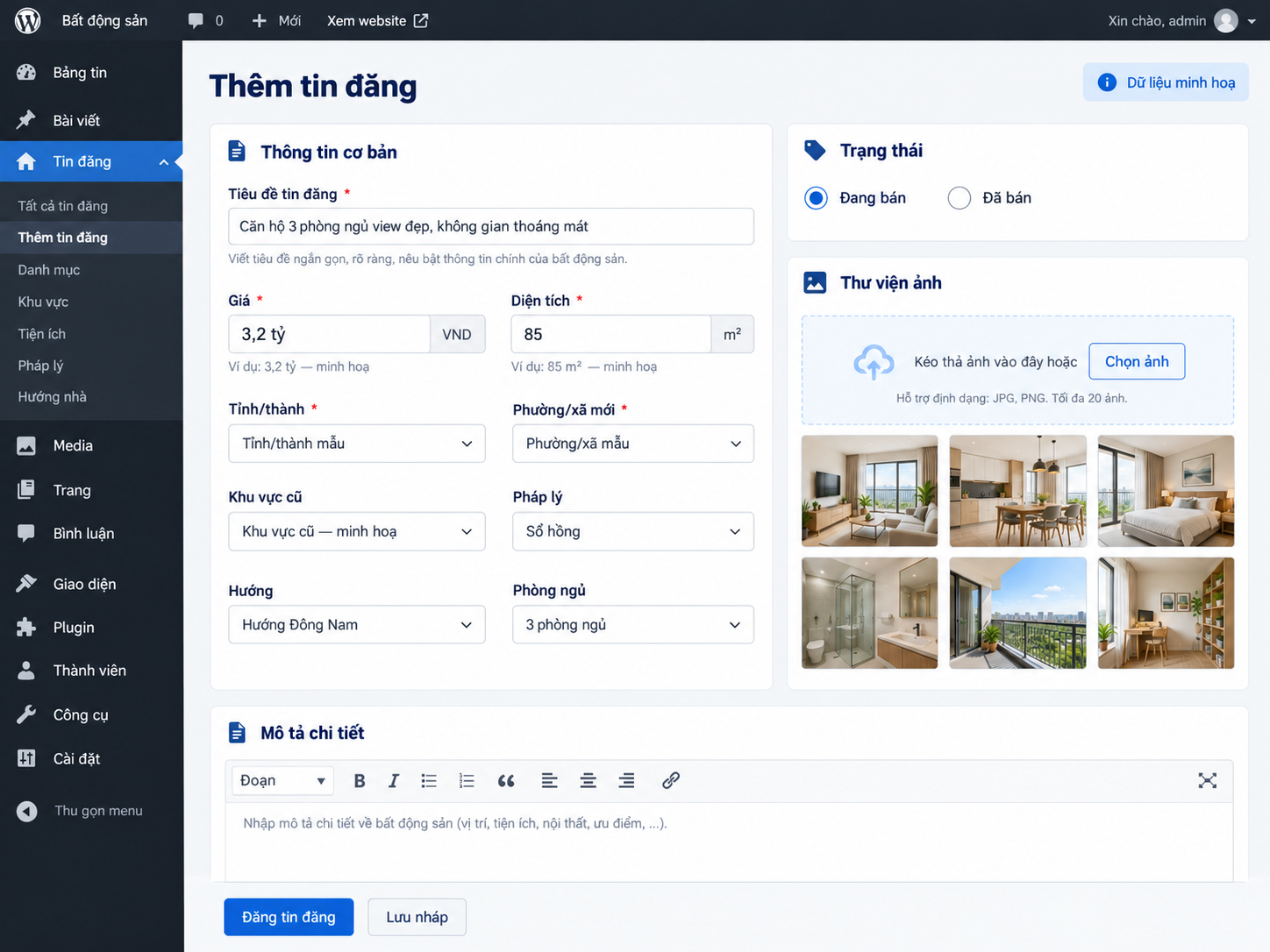This screenshot has height=952, width=1270.
Task: Open the Đoạn paragraph format dropdown
Action: tap(282, 781)
